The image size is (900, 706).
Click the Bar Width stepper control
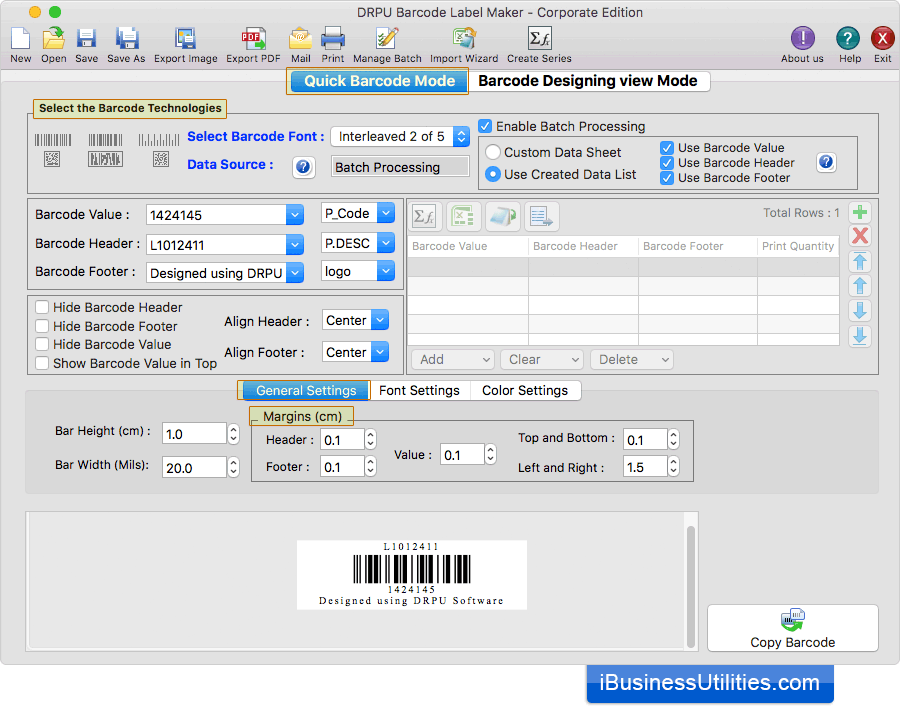pos(233,468)
